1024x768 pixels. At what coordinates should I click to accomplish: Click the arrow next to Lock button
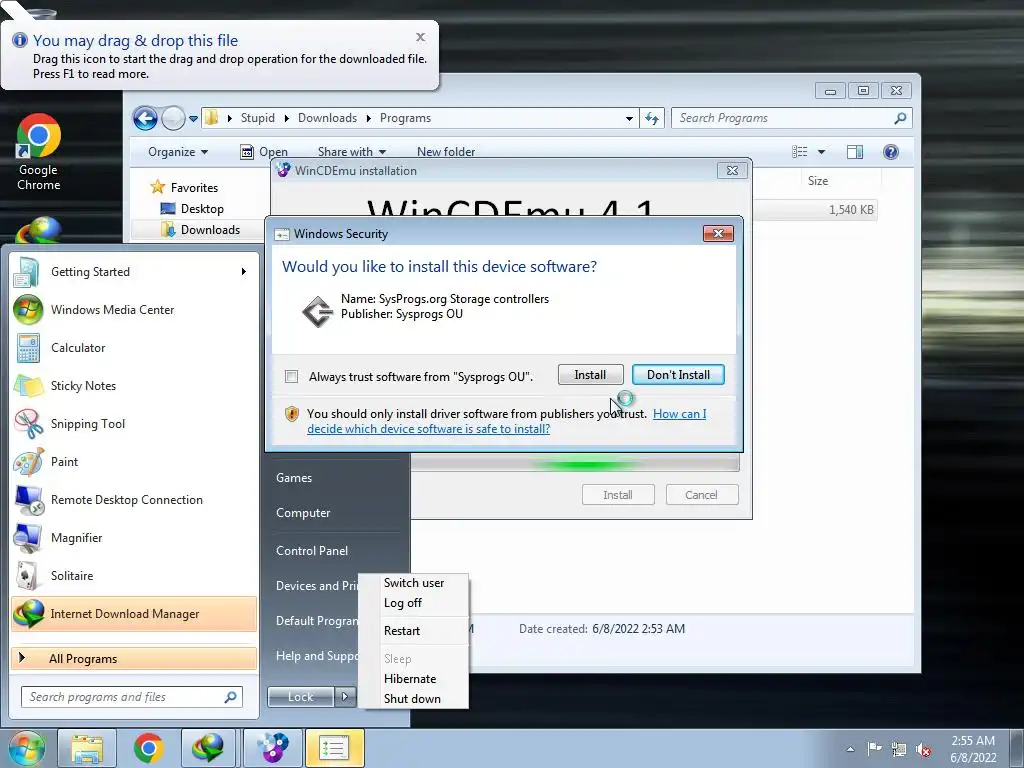[x=346, y=697]
